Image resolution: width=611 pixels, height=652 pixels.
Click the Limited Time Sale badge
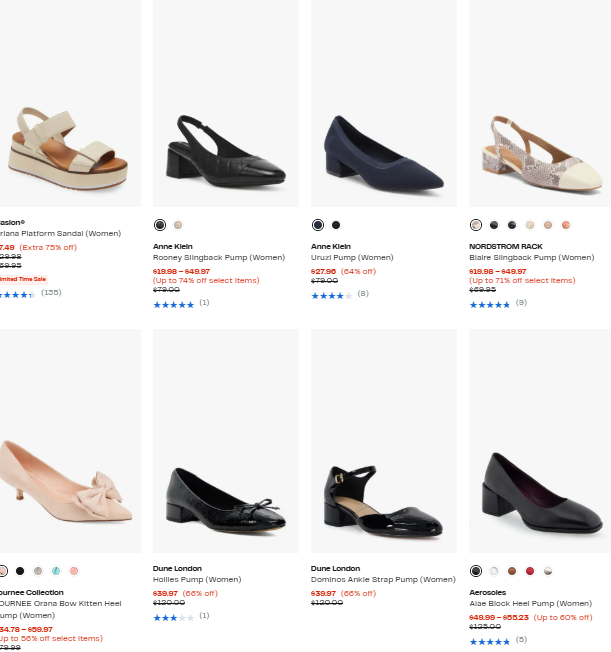click(x=22, y=279)
